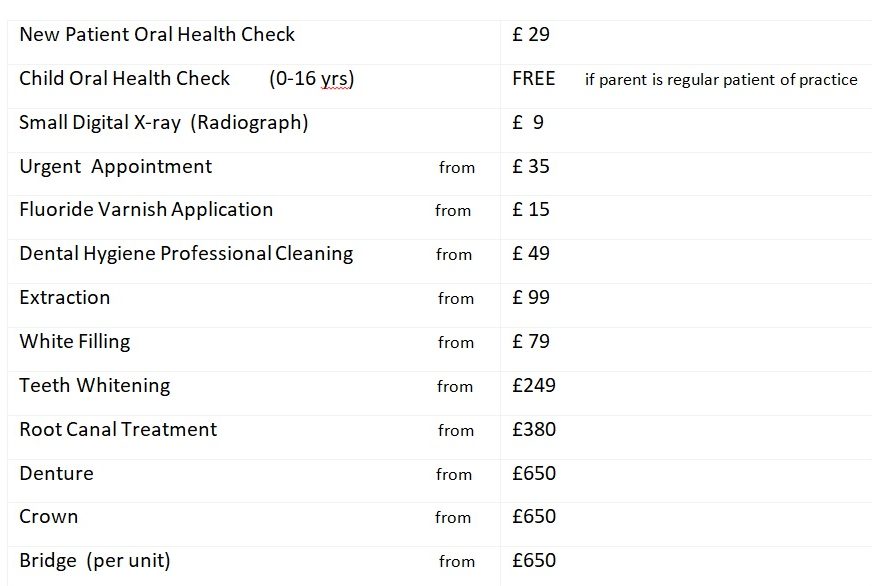Select the £380 Root Canal price
The image size is (872, 586).
click(534, 429)
